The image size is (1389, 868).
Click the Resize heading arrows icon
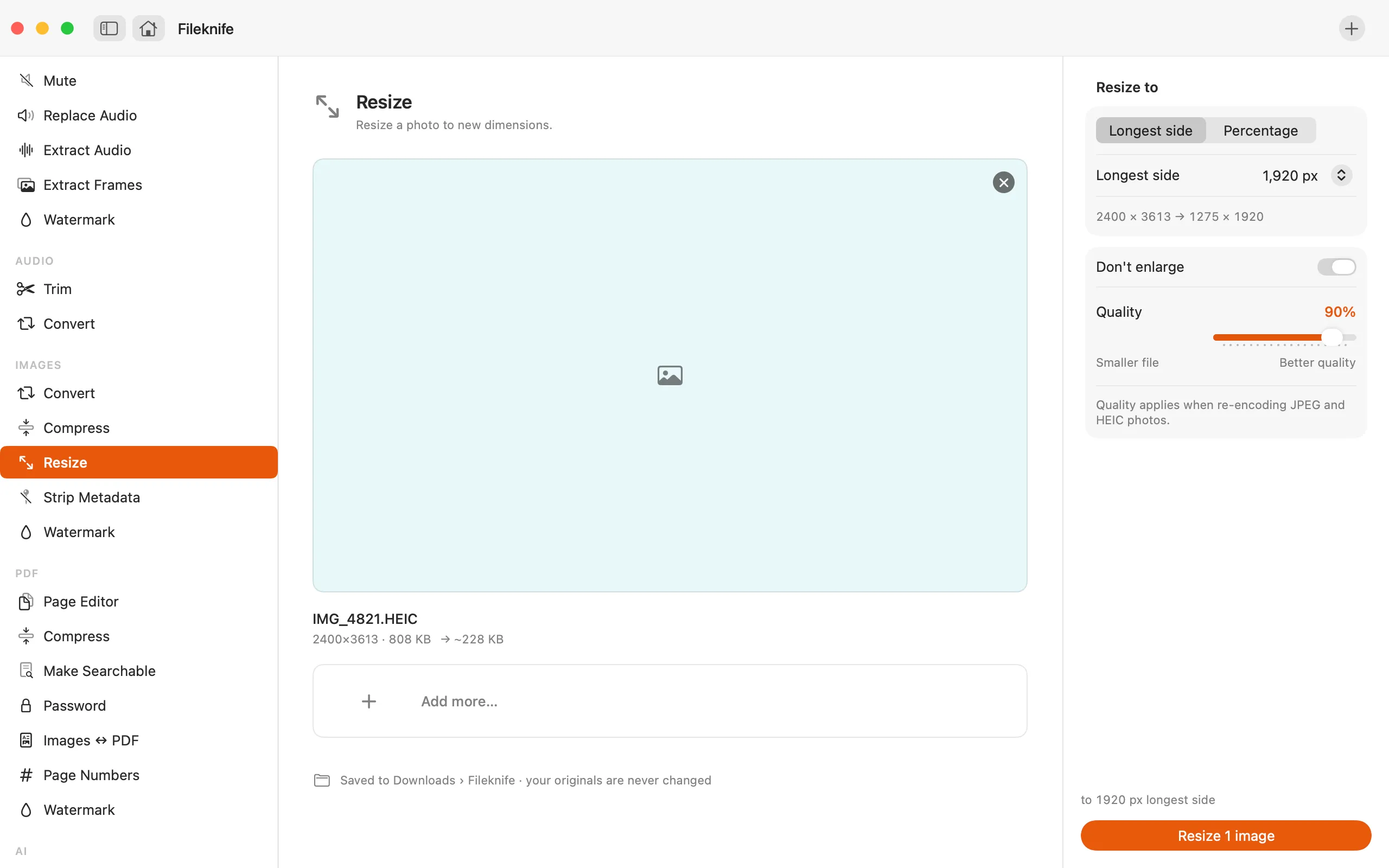[x=328, y=106]
